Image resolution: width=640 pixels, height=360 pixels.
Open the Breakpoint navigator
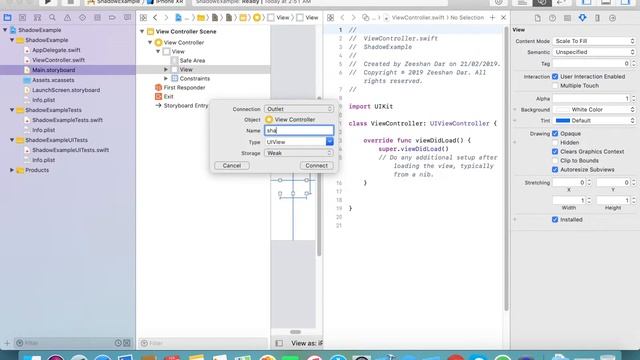pos(112,18)
